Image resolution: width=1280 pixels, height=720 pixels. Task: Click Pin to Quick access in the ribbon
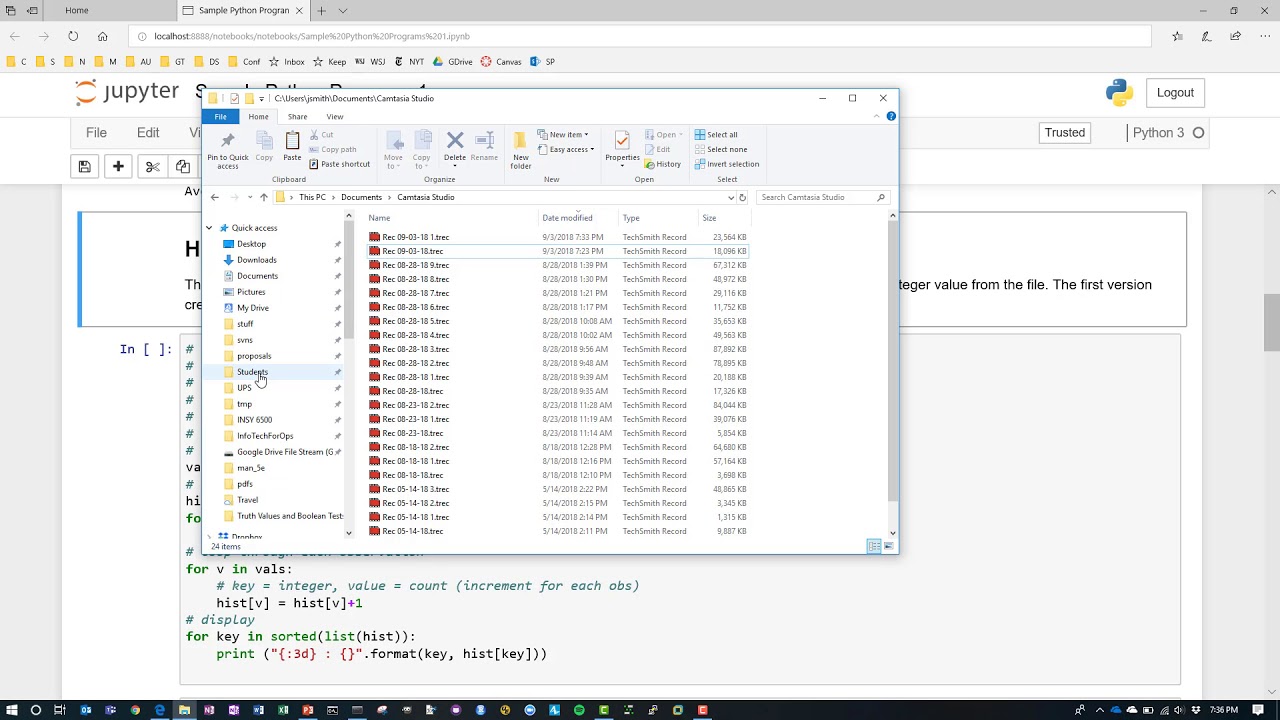tap(227, 149)
